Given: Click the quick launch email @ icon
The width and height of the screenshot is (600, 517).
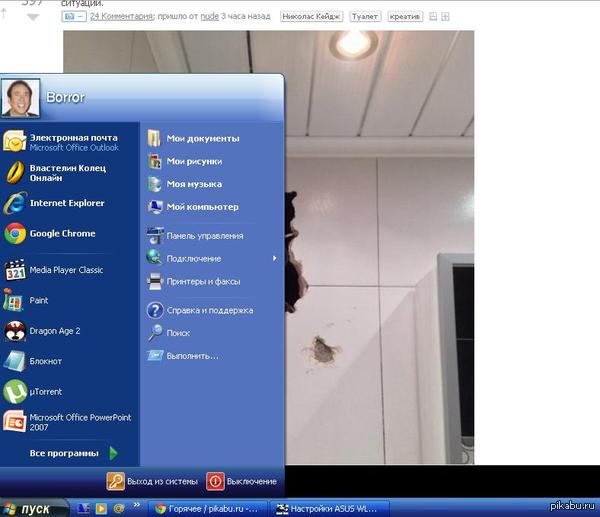Looking at the screenshot, I should coord(119,508).
